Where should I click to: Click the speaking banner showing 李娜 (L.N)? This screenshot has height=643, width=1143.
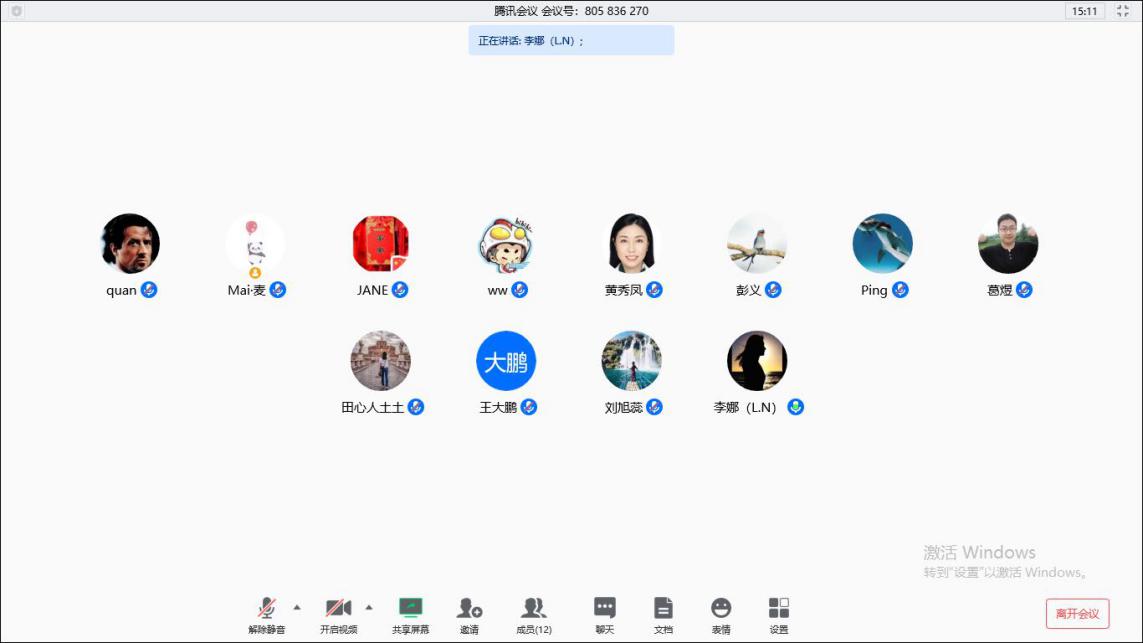(x=571, y=41)
